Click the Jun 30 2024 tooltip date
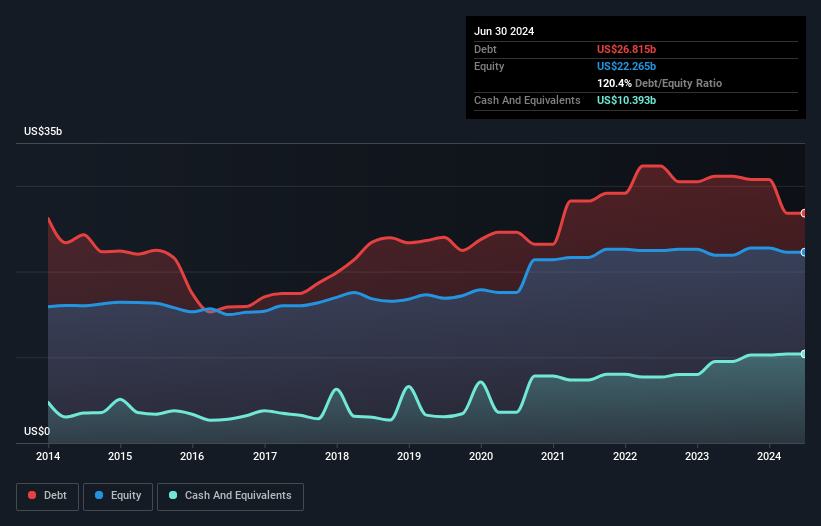Image resolution: width=821 pixels, height=526 pixels. [x=504, y=31]
